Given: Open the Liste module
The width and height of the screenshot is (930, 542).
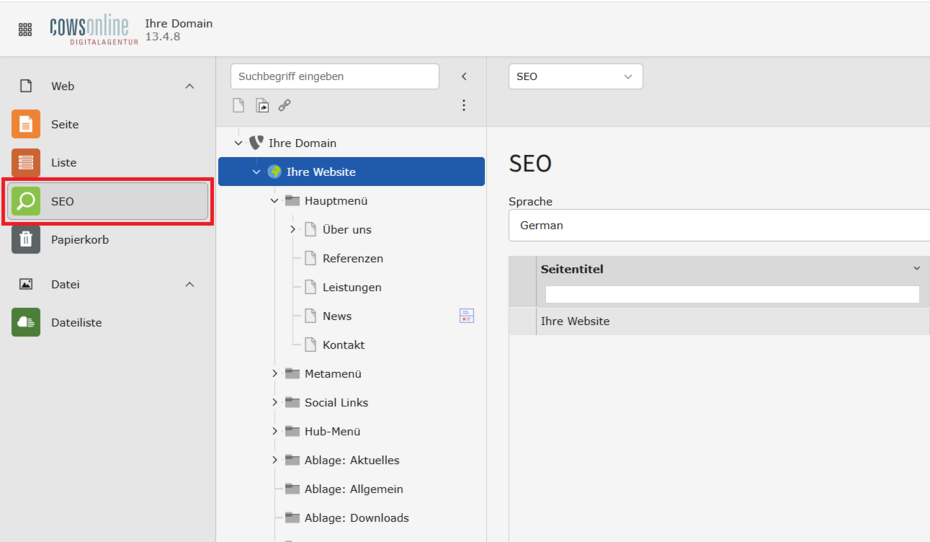Looking at the screenshot, I should [64, 162].
